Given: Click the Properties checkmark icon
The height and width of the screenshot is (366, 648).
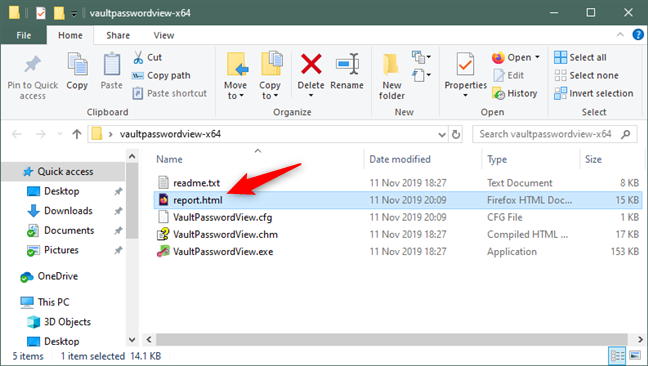Looking at the screenshot, I should (465, 65).
